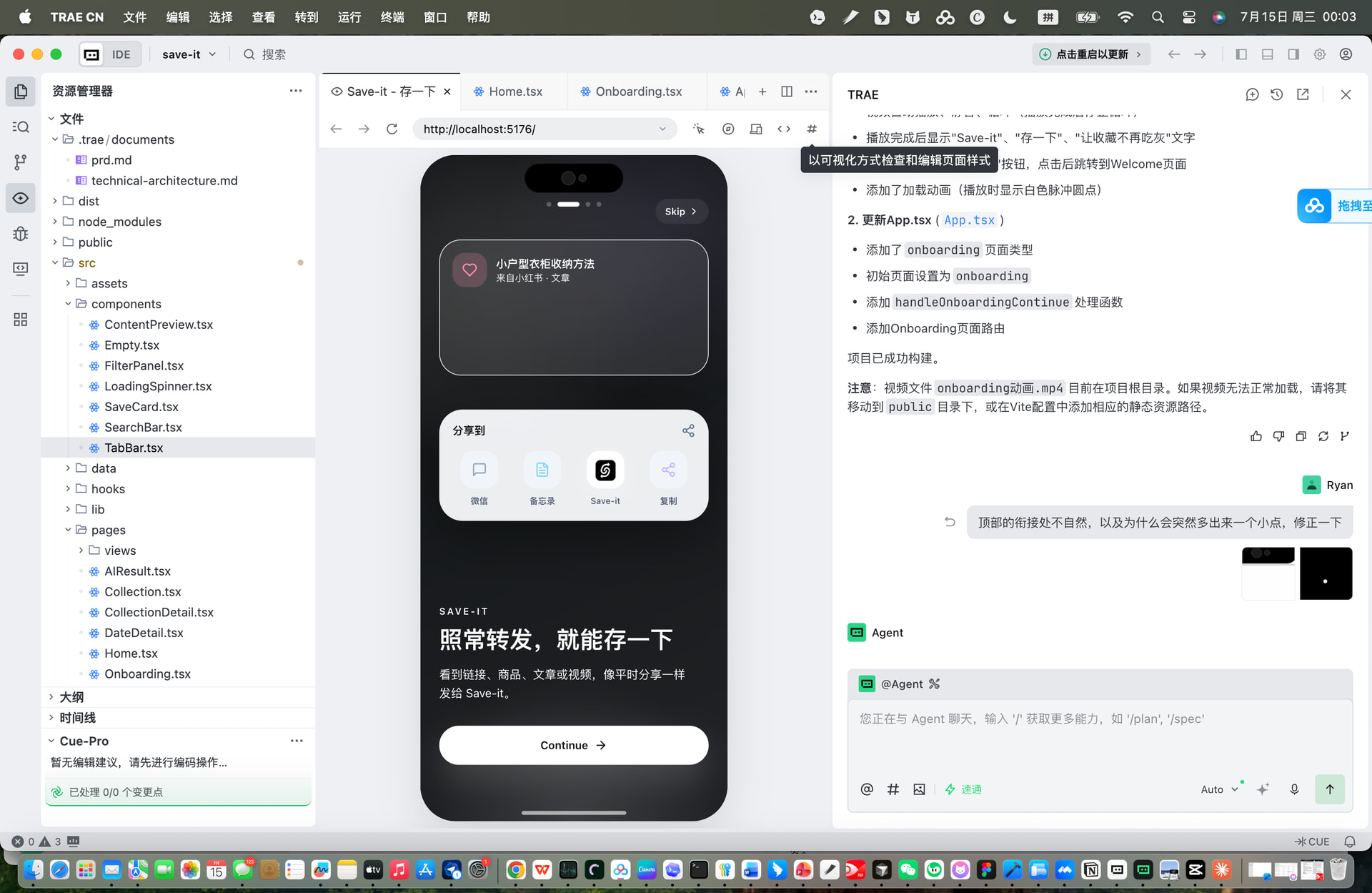Toggle the left sidebar visibility
The width and height of the screenshot is (1372, 893).
[x=1241, y=54]
